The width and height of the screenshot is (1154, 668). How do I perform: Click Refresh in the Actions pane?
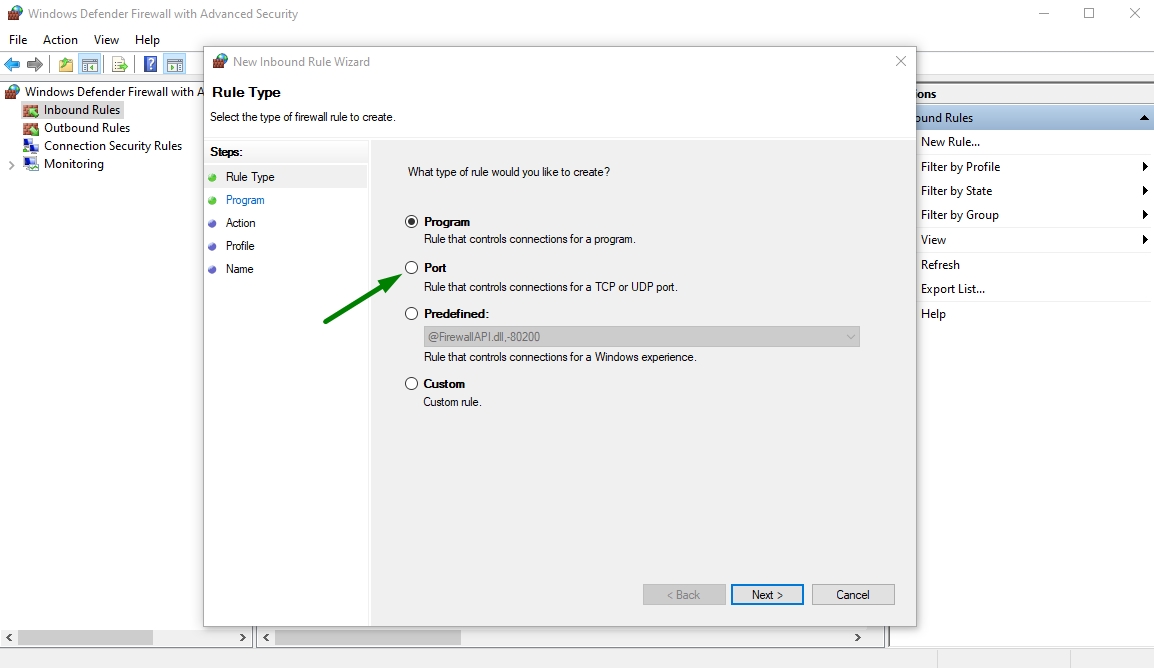click(940, 265)
